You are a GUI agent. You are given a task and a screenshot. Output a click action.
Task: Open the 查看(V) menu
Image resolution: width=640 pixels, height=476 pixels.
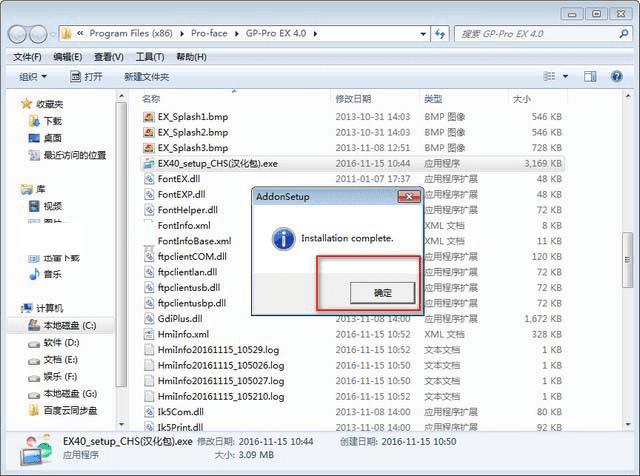109,57
